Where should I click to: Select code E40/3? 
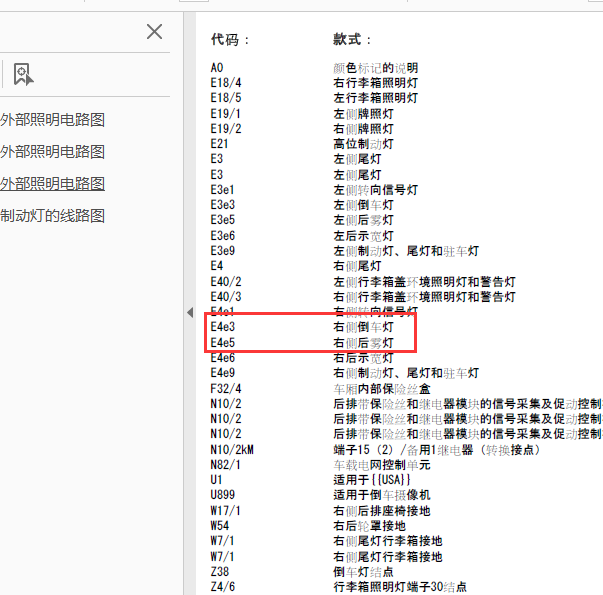click(x=226, y=297)
